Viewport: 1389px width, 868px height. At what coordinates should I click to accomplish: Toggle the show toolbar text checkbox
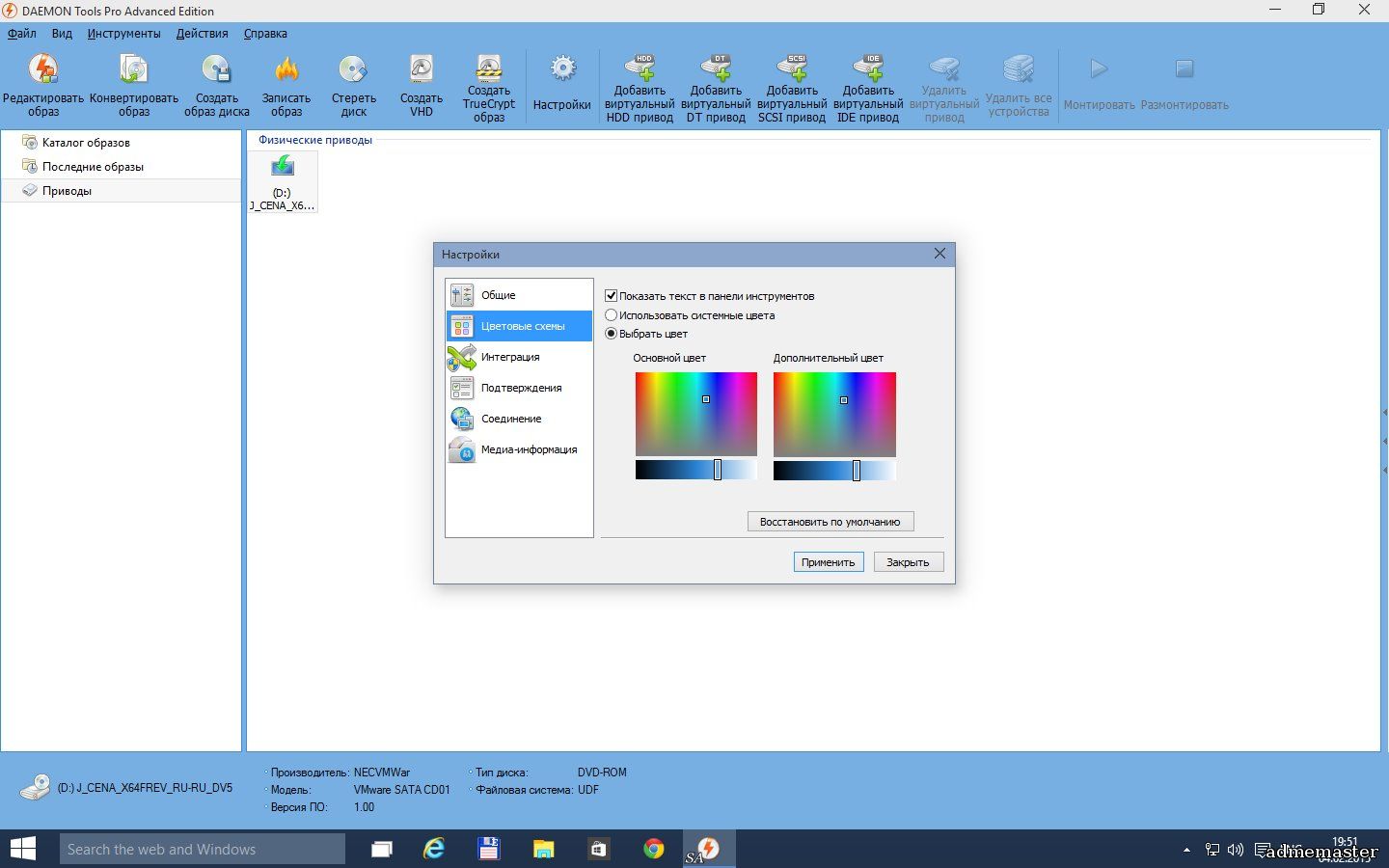coord(612,296)
